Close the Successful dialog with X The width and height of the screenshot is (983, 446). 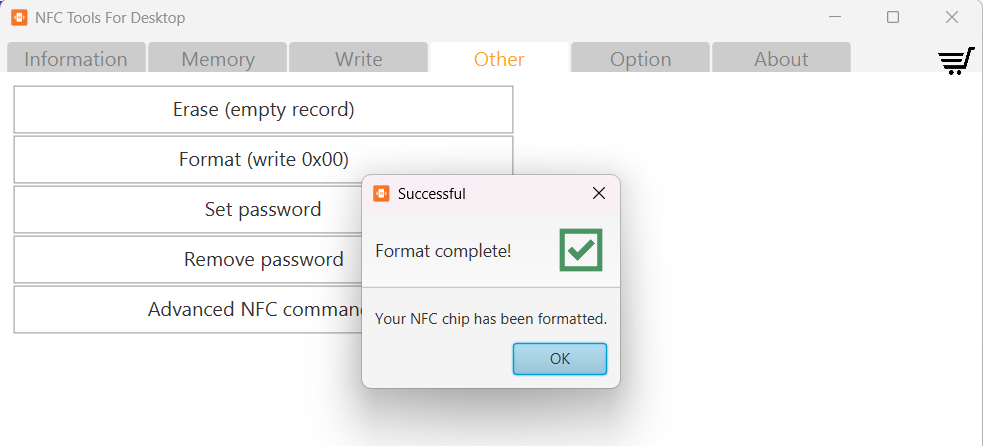pyautogui.click(x=598, y=194)
